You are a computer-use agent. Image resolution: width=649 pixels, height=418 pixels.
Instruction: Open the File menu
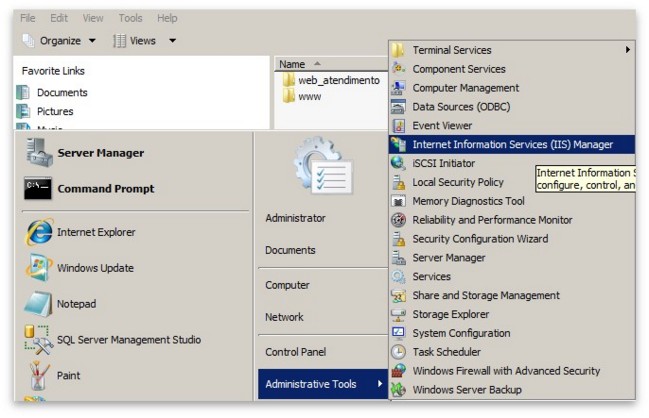[28, 18]
